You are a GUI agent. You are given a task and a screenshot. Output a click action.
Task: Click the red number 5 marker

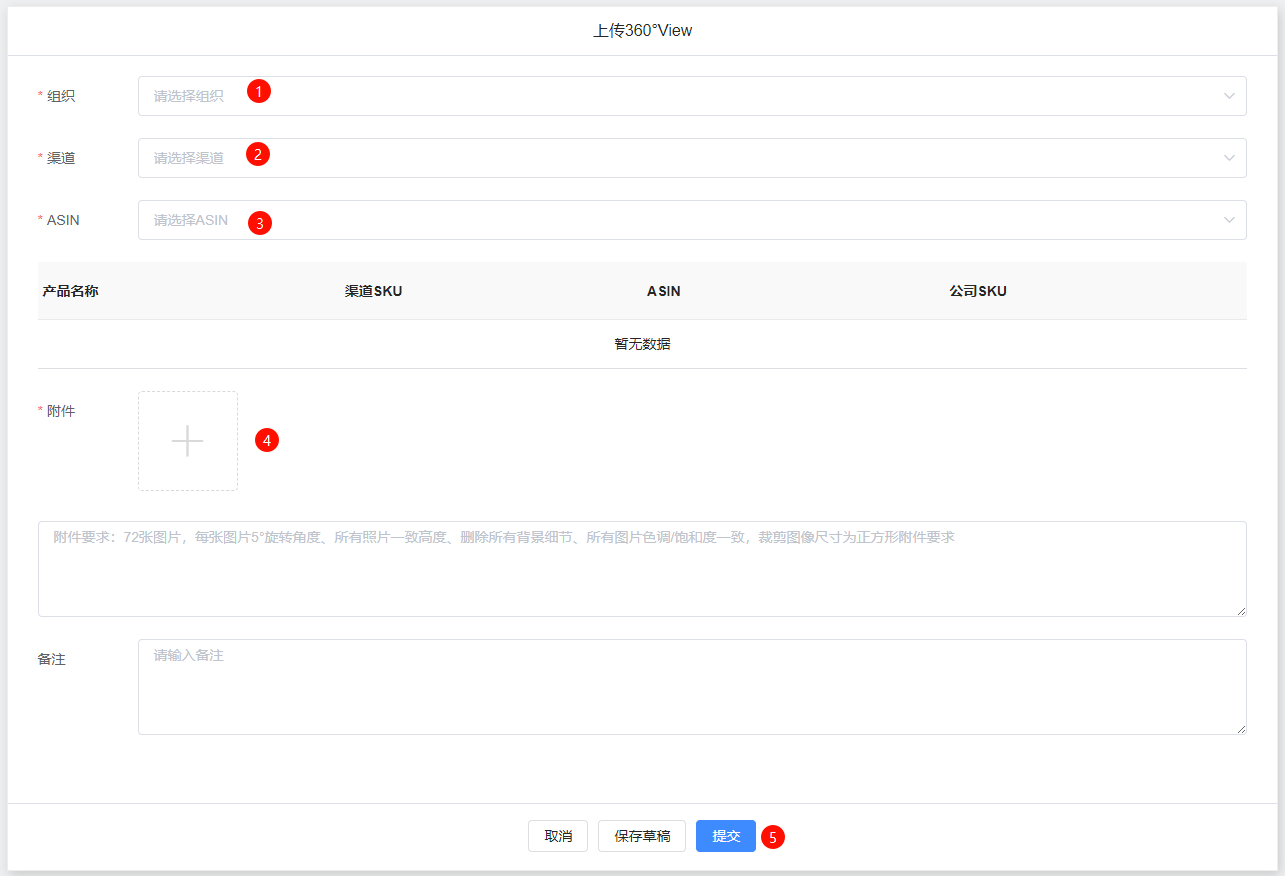coord(772,837)
